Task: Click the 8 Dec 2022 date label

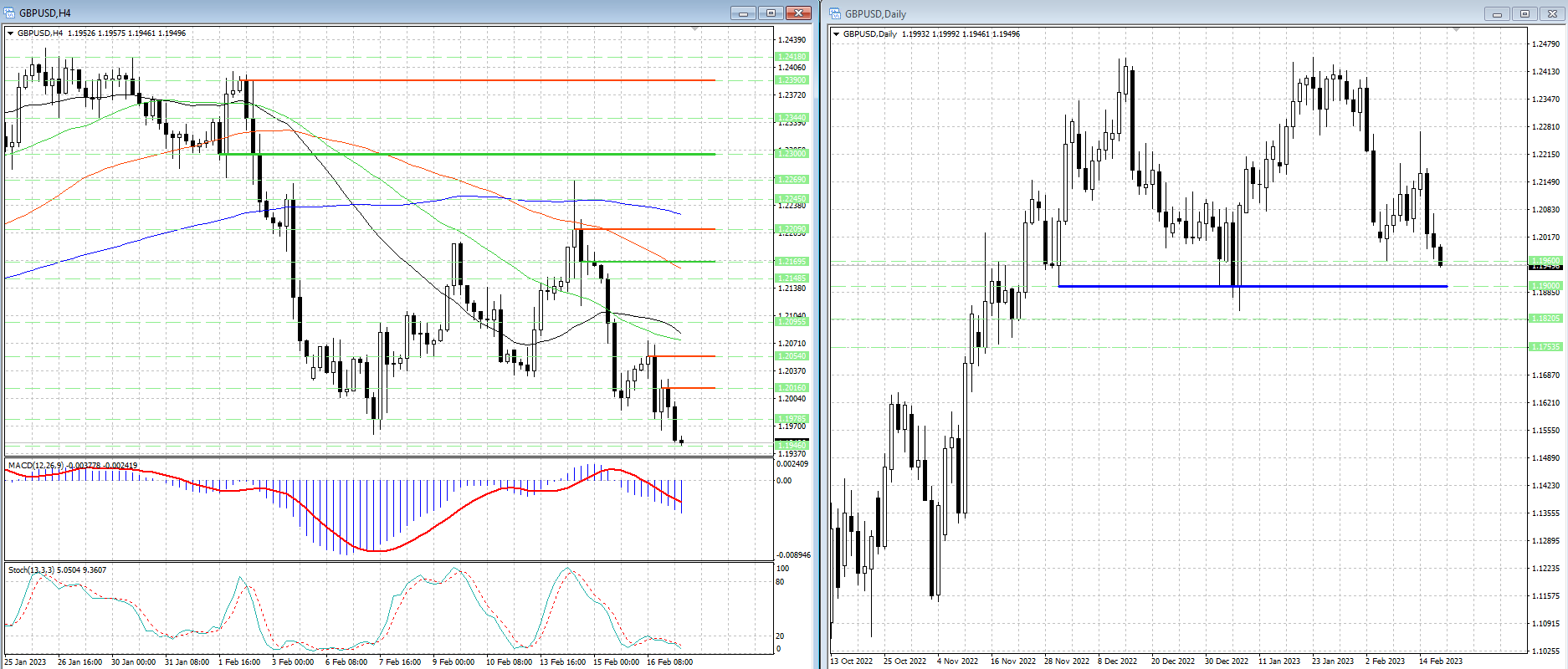Action: 1118,661
